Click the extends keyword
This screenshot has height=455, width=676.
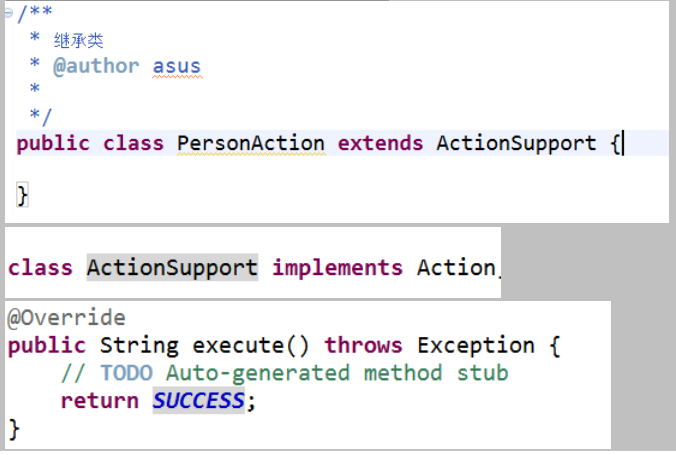[x=381, y=143]
